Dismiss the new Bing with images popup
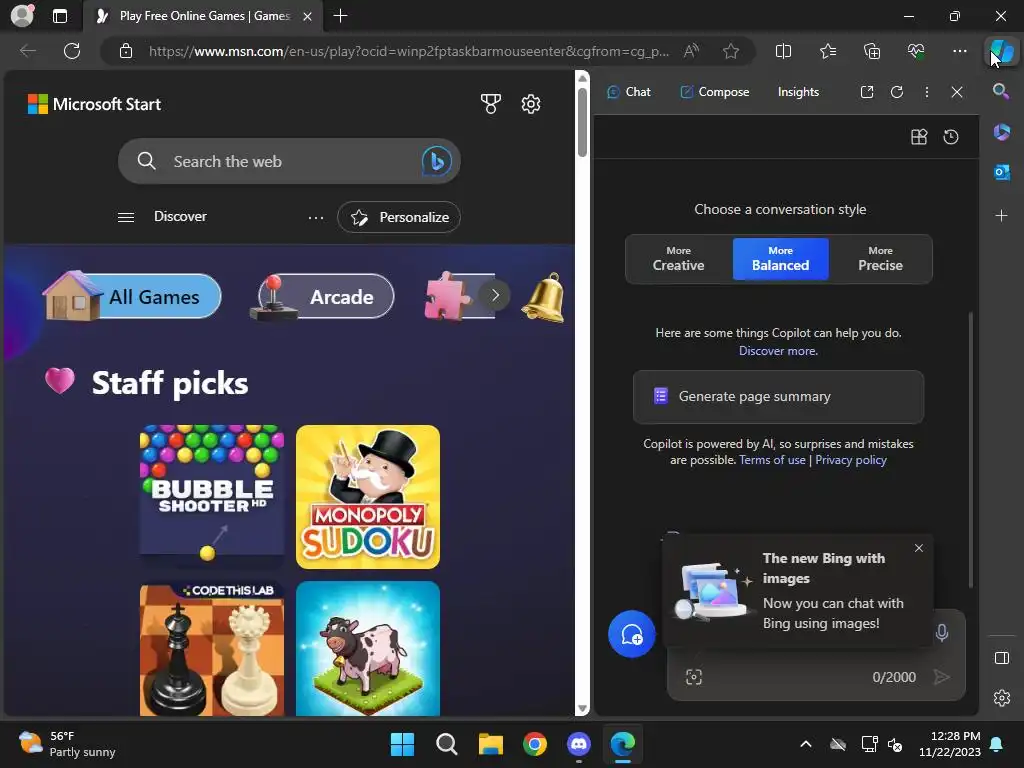 [x=919, y=548]
